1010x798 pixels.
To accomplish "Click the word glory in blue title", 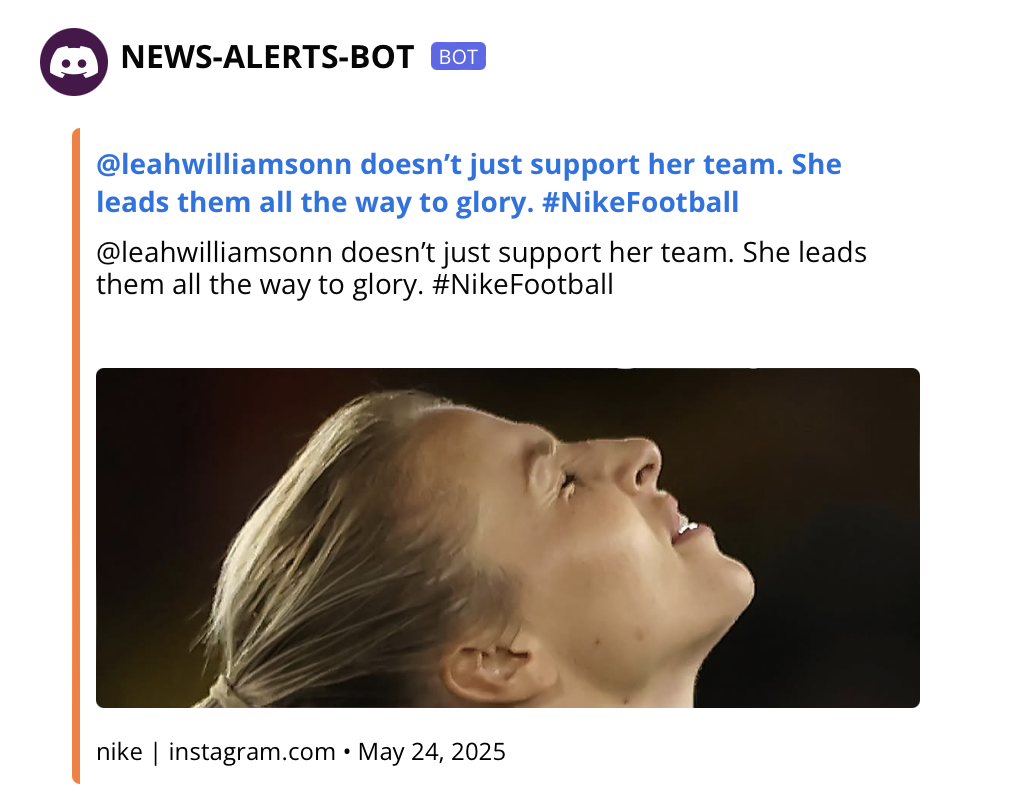I will tap(495, 204).
